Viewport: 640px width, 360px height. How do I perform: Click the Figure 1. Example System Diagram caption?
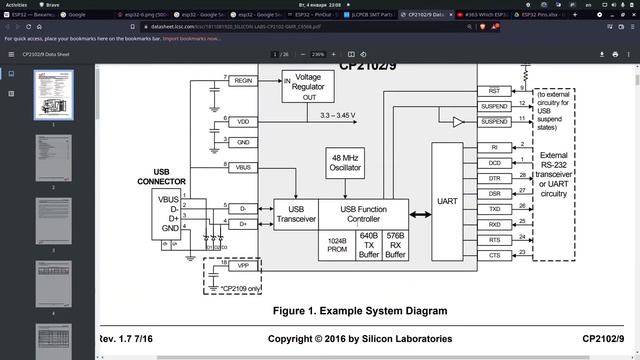point(360,311)
